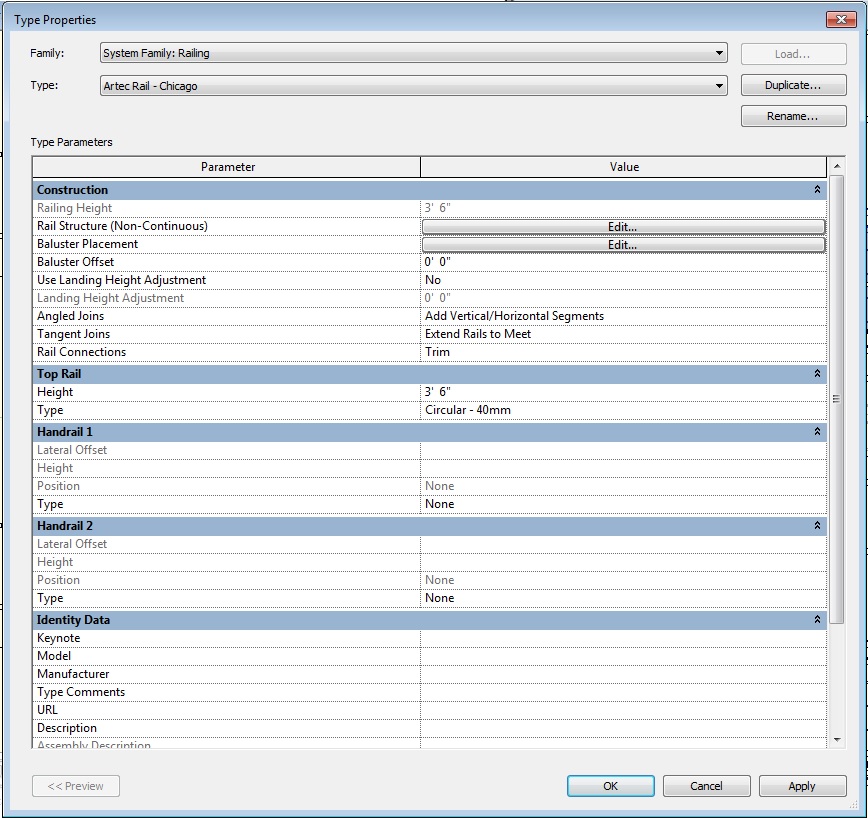Edit the Rail Structure (Non-Continuous)
This screenshot has height=818, width=868.
pos(623,227)
